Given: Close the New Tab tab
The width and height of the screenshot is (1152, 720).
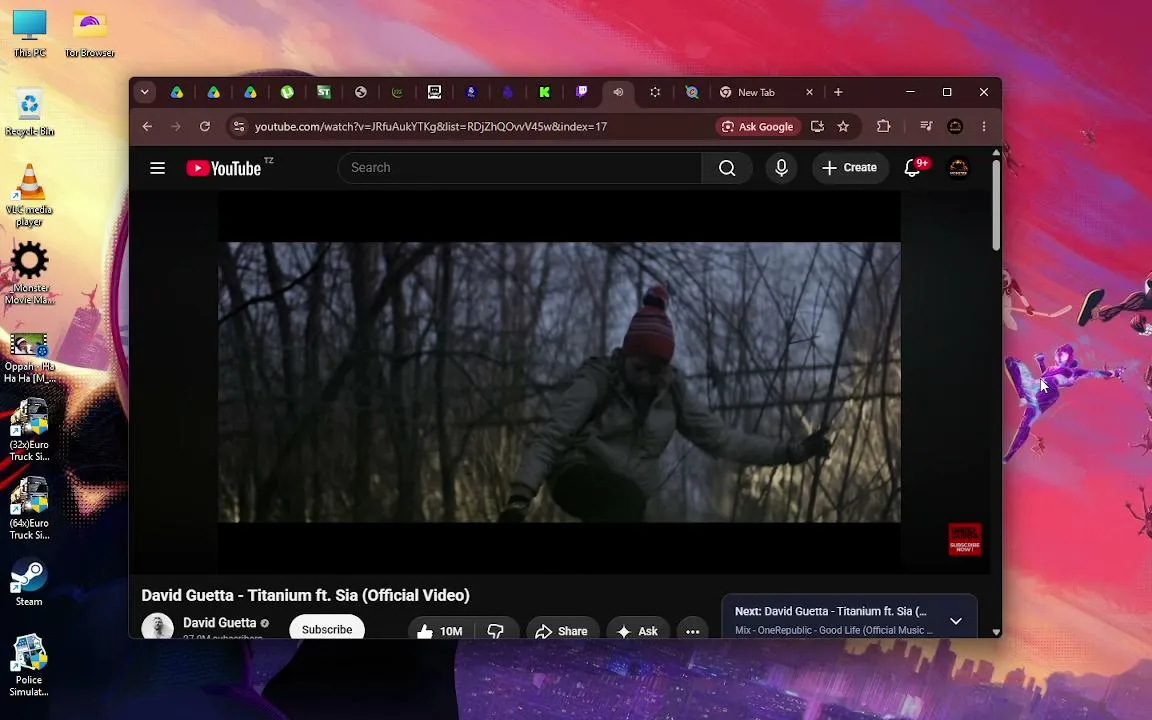Looking at the screenshot, I should coord(810,92).
